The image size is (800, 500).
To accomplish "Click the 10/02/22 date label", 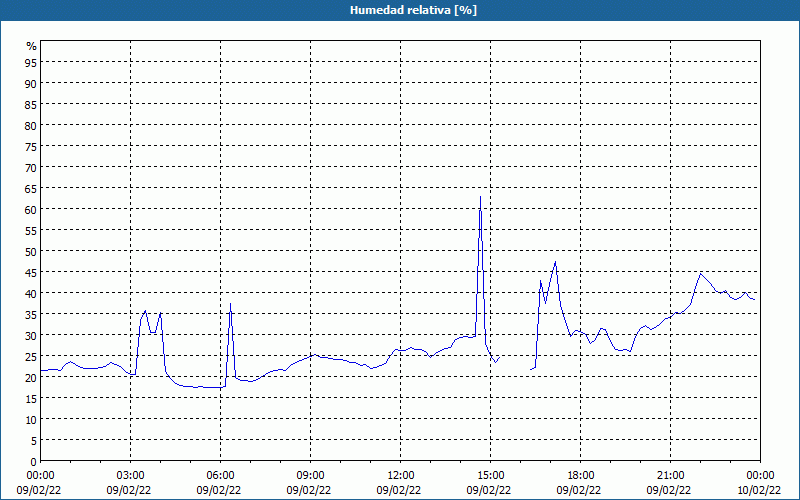I will tap(760, 490).
